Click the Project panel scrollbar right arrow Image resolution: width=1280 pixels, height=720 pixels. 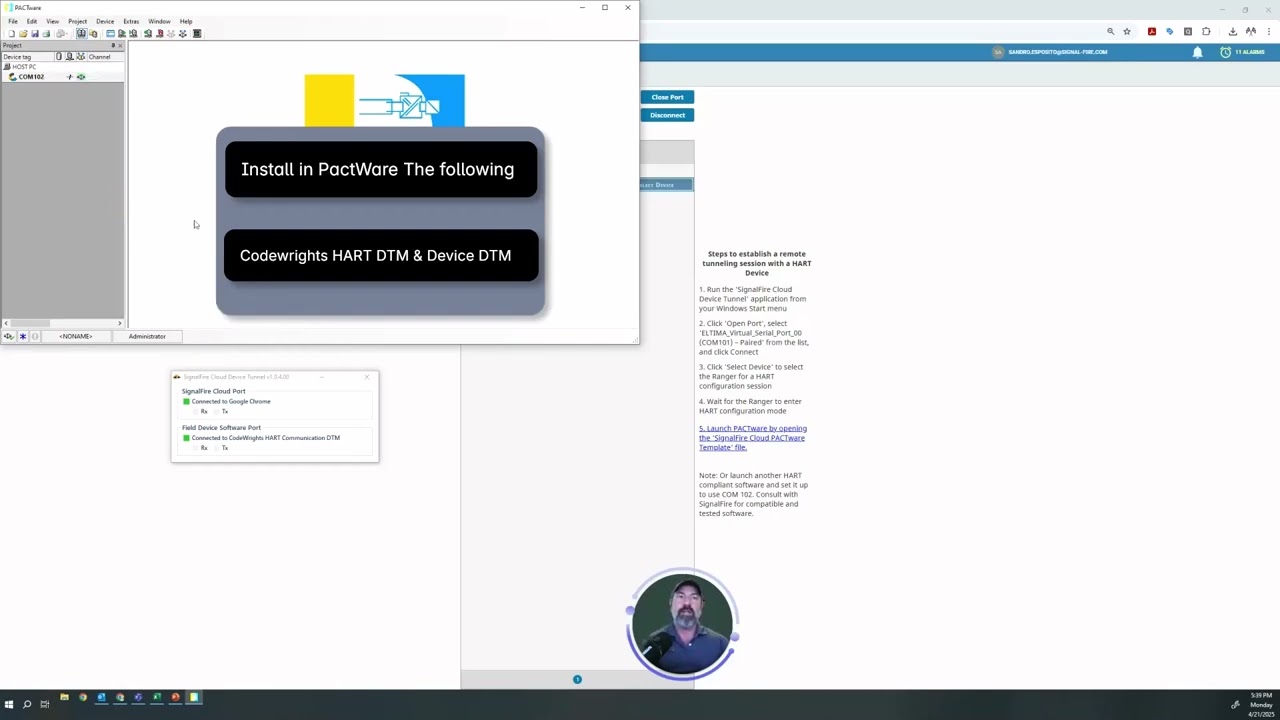[x=120, y=323]
